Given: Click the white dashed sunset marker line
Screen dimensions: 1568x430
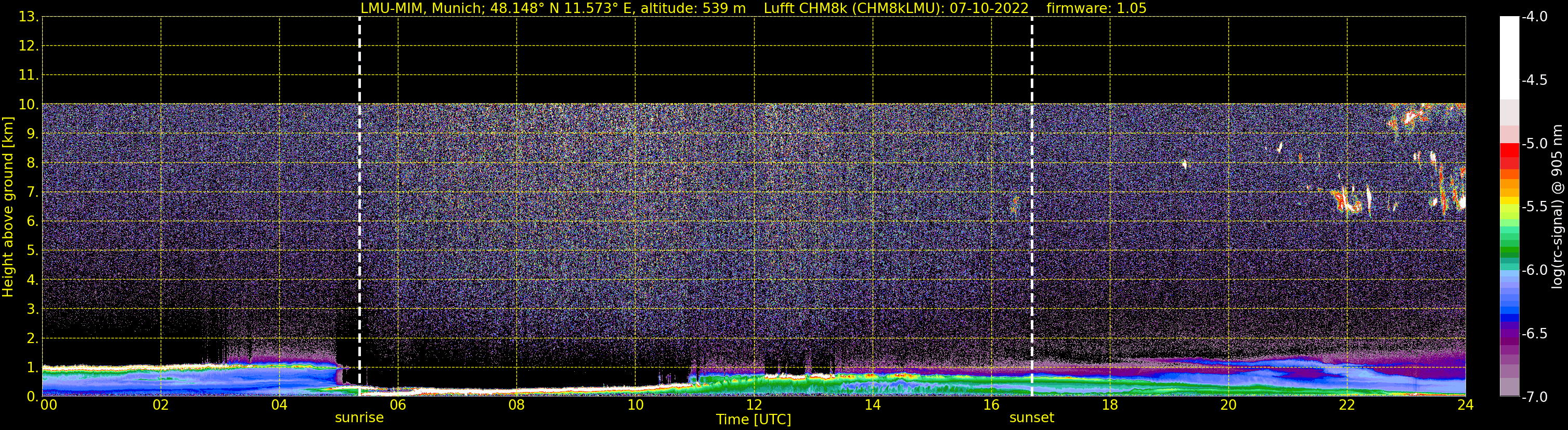Looking at the screenshot, I should pyautogui.click(x=1032, y=207).
